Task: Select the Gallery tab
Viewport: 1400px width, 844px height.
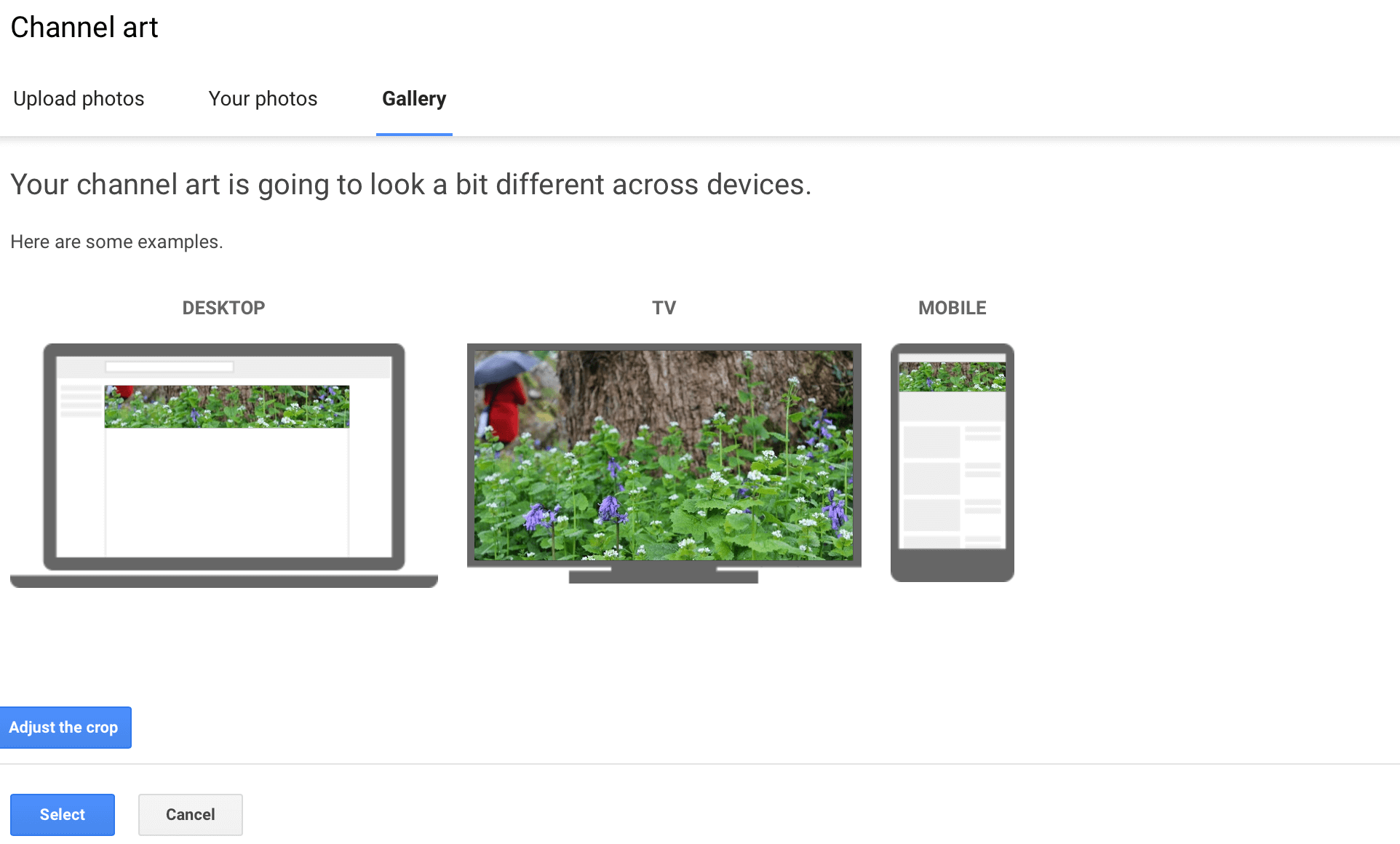Action: (413, 99)
